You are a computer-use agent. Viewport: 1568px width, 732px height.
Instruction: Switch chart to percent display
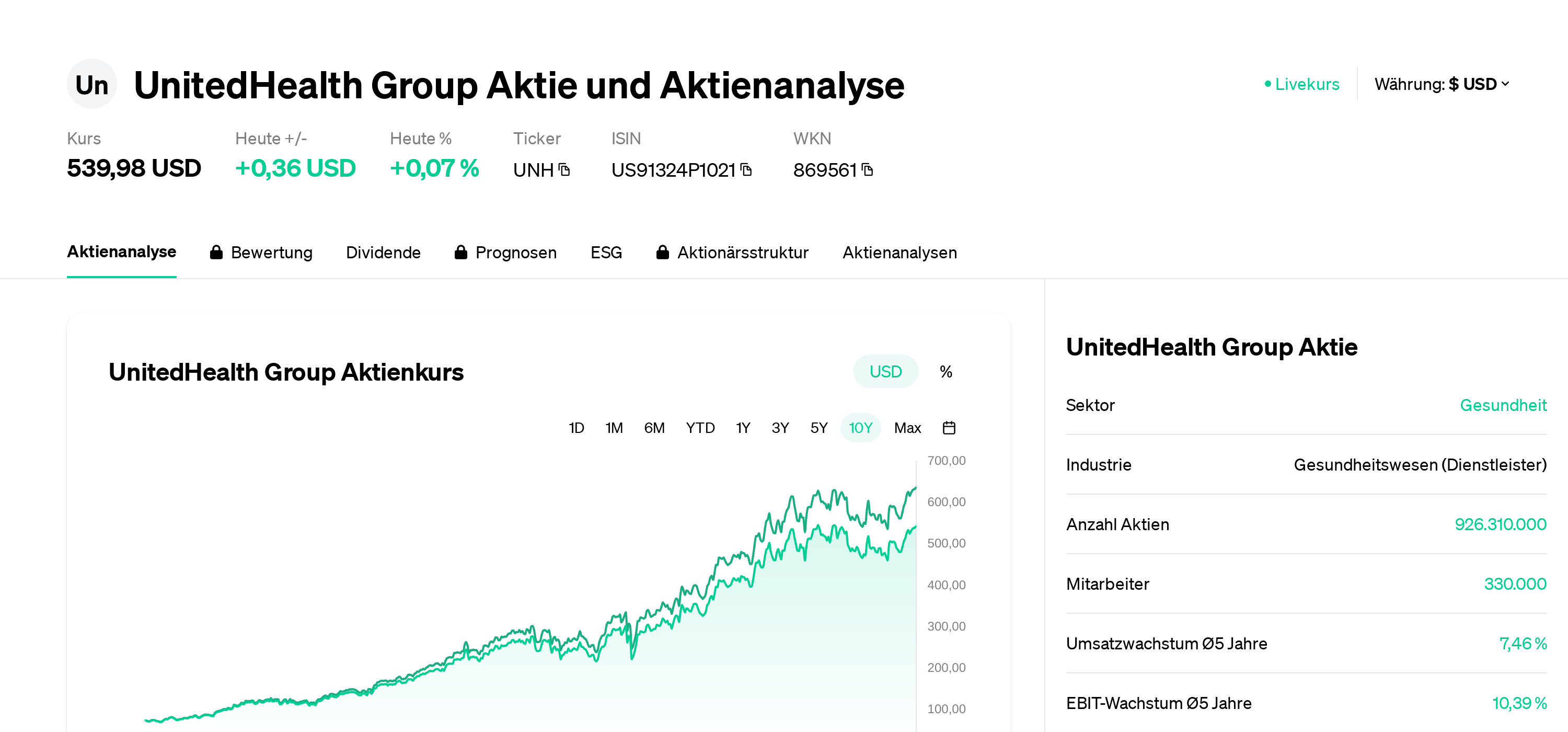click(946, 371)
